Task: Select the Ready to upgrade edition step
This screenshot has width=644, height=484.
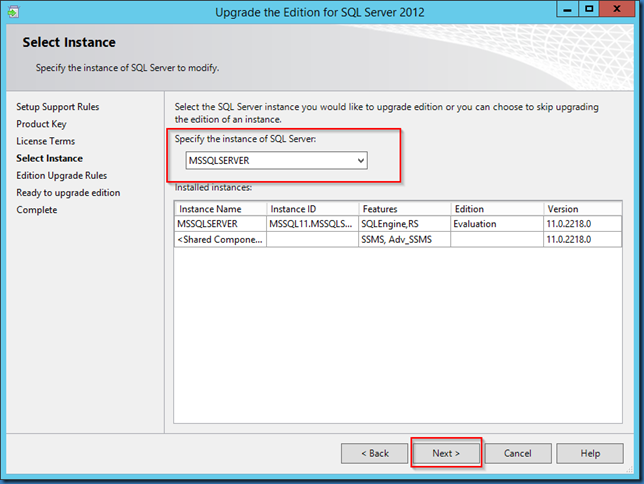Action: click(x=68, y=193)
